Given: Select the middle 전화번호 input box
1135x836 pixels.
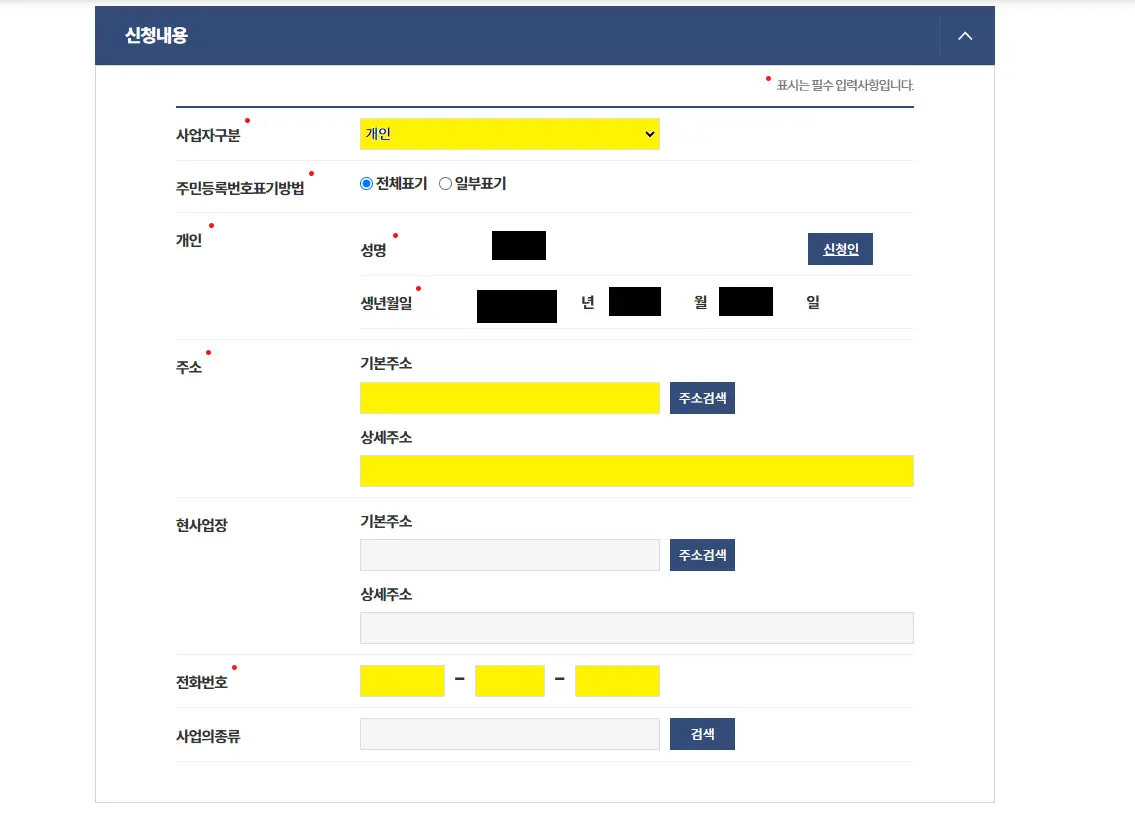Looking at the screenshot, I should (x=510, y=680).
